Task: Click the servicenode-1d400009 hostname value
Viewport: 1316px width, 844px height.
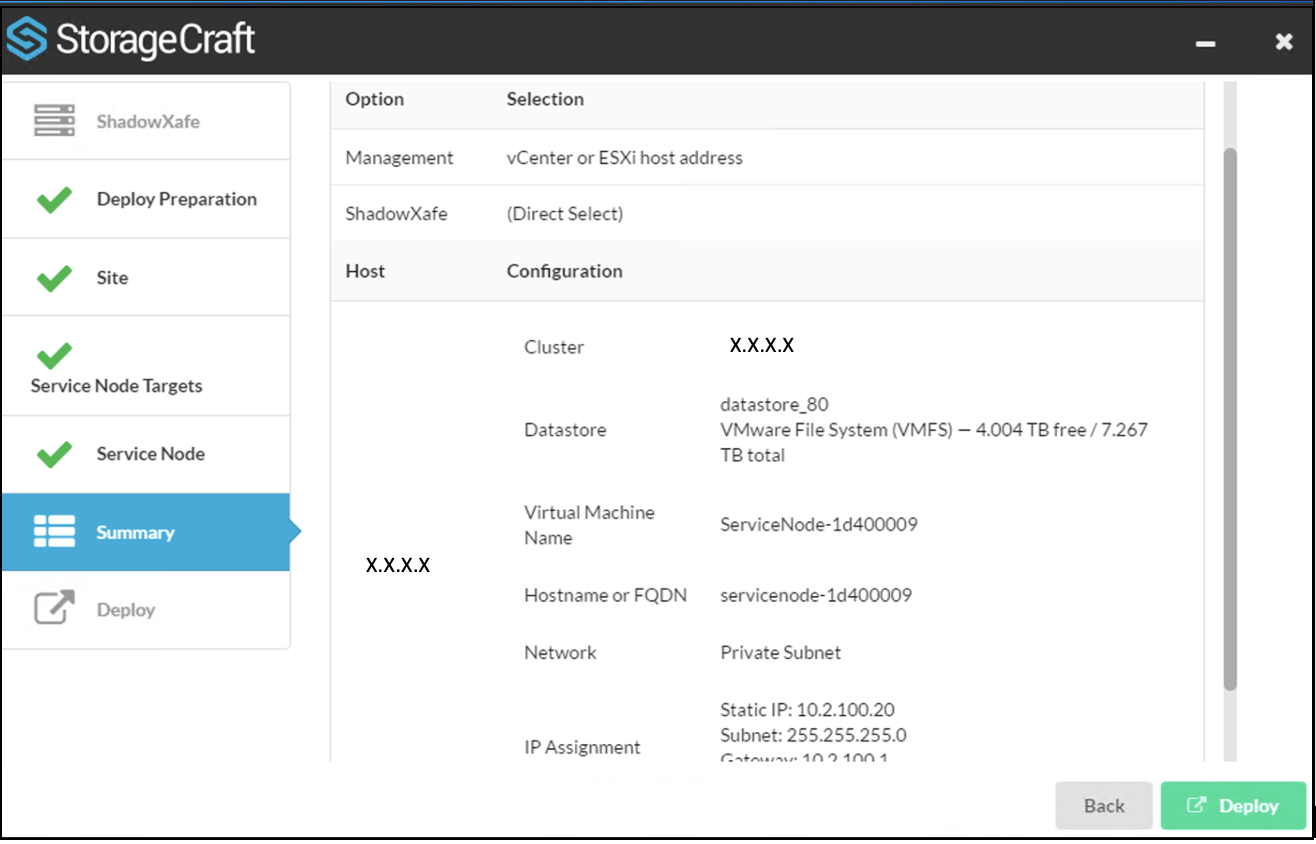Action: (x=816, y=595)
